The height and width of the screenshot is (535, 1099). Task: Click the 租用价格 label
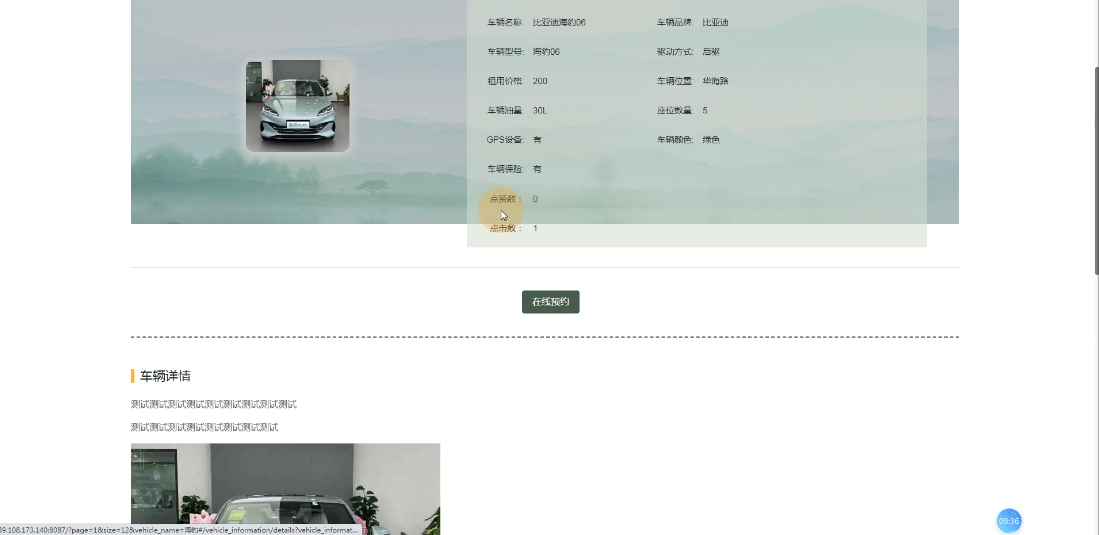[x=505, y=81]
